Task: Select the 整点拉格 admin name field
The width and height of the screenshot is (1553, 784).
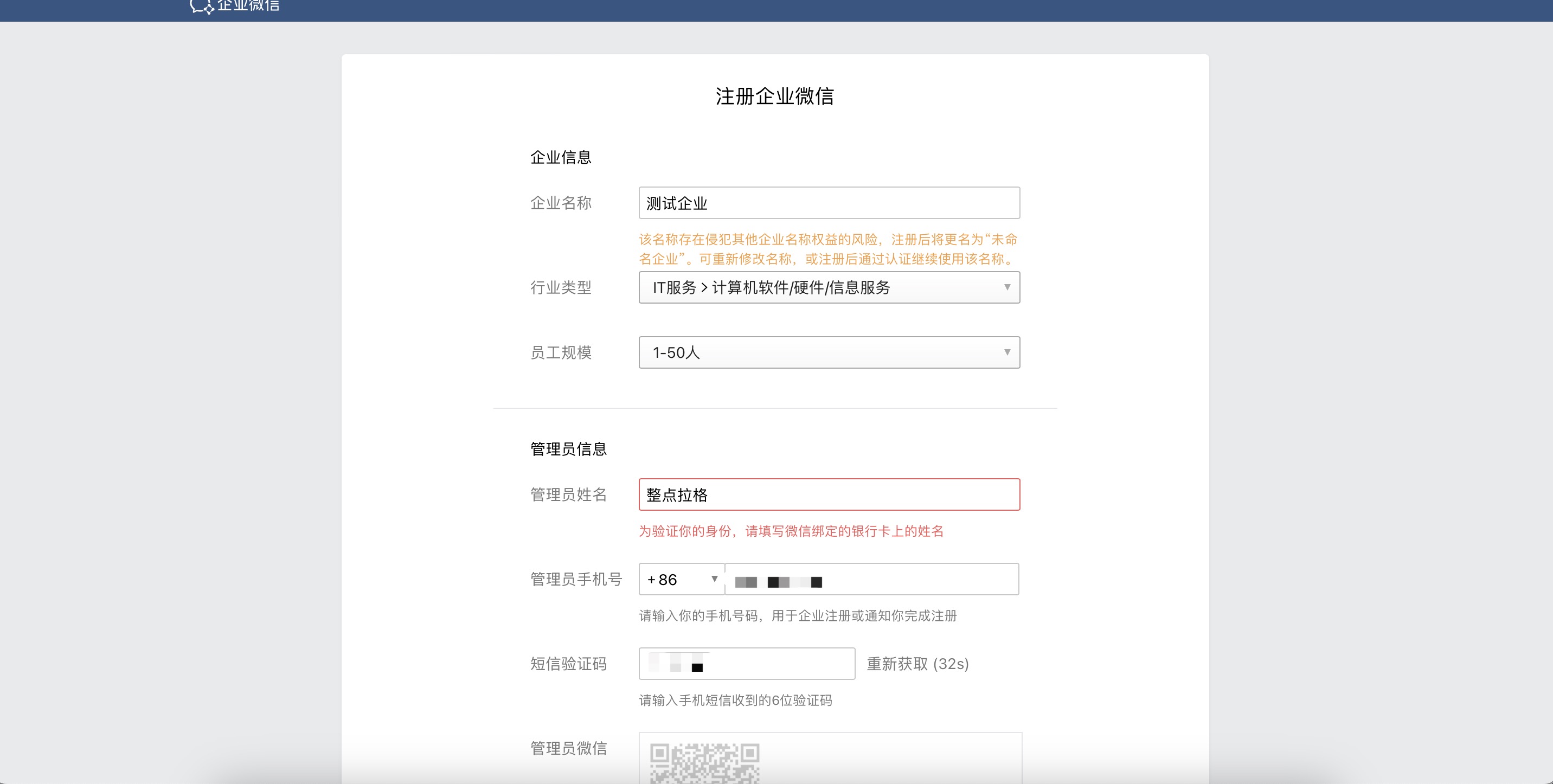Action: pos(829,495)
